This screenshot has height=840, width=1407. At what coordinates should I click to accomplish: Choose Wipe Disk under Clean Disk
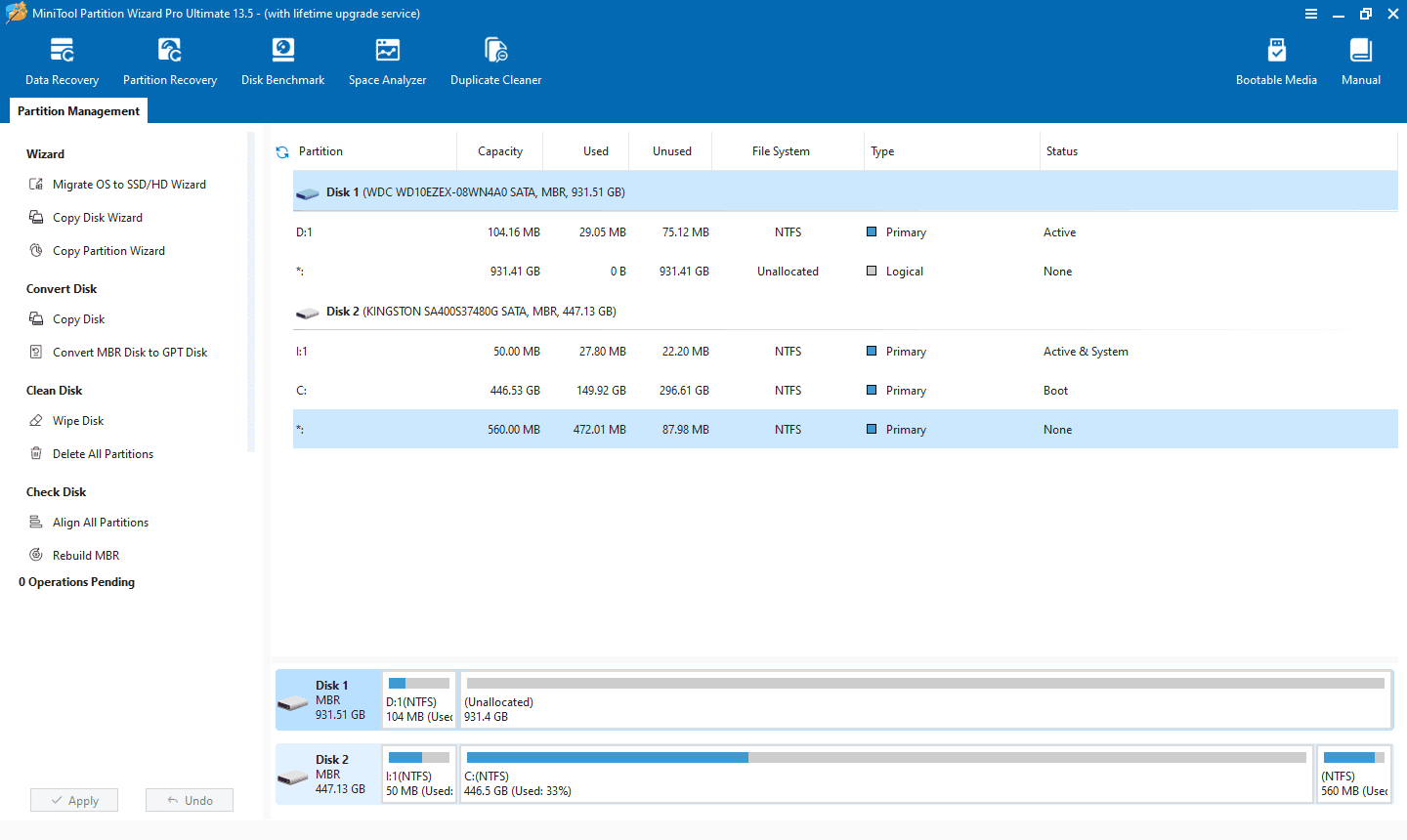click(x=77, y=420)
